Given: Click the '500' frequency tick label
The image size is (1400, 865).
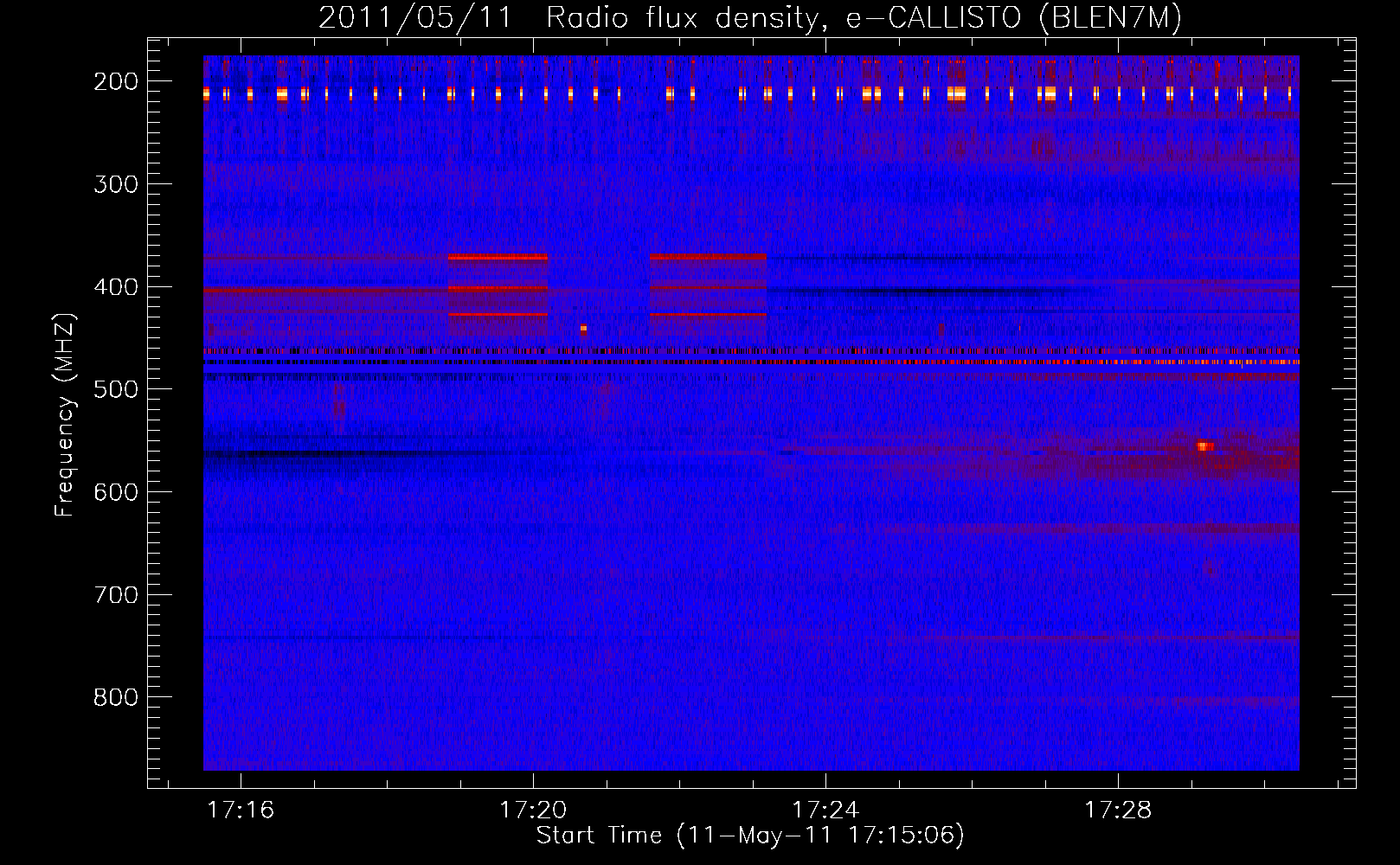Looking at the screenshot, I should click(x=116, y=389).
